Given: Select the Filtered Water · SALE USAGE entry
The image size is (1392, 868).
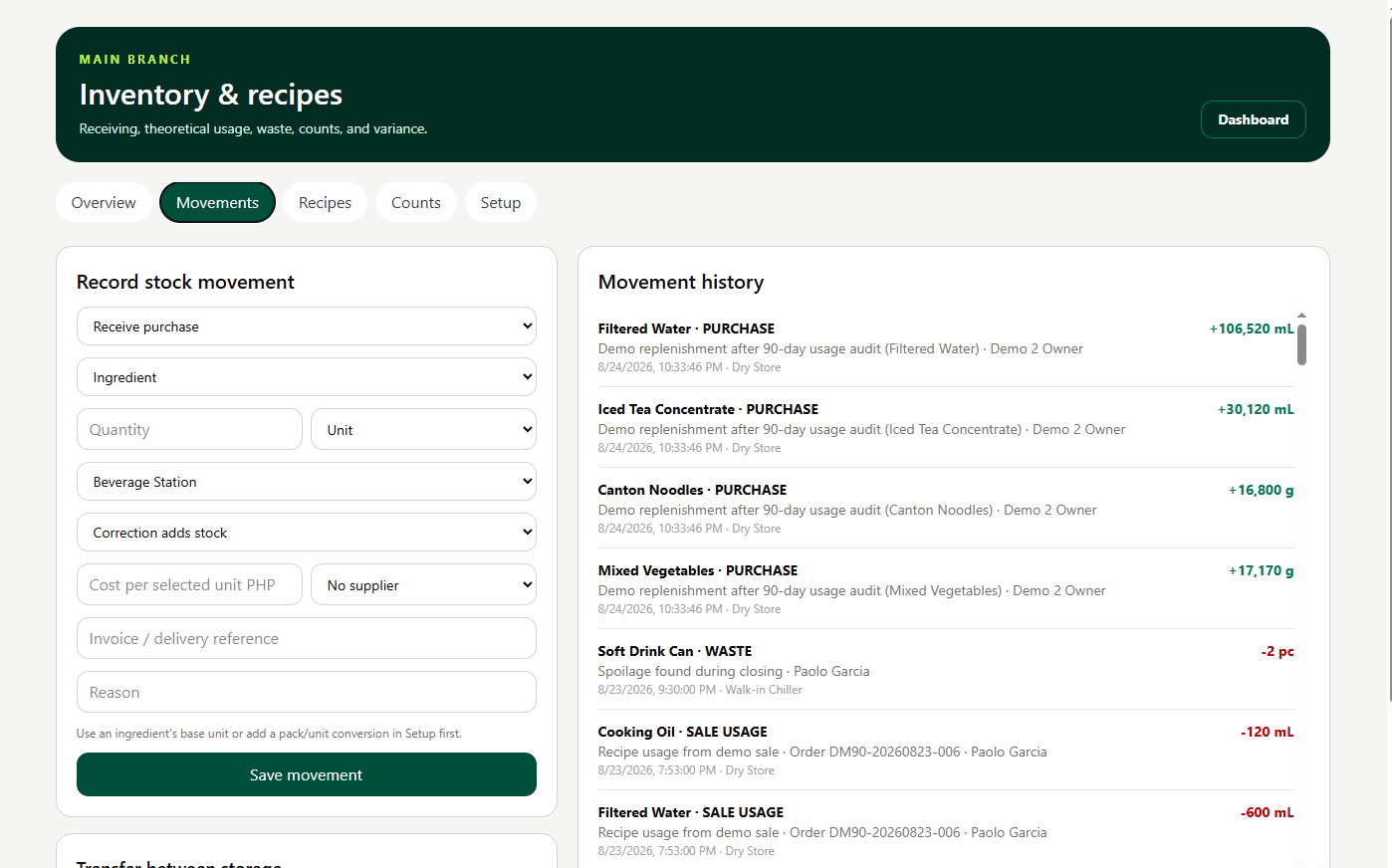Looking at the screenshot, I should click(x=946, y=830).
